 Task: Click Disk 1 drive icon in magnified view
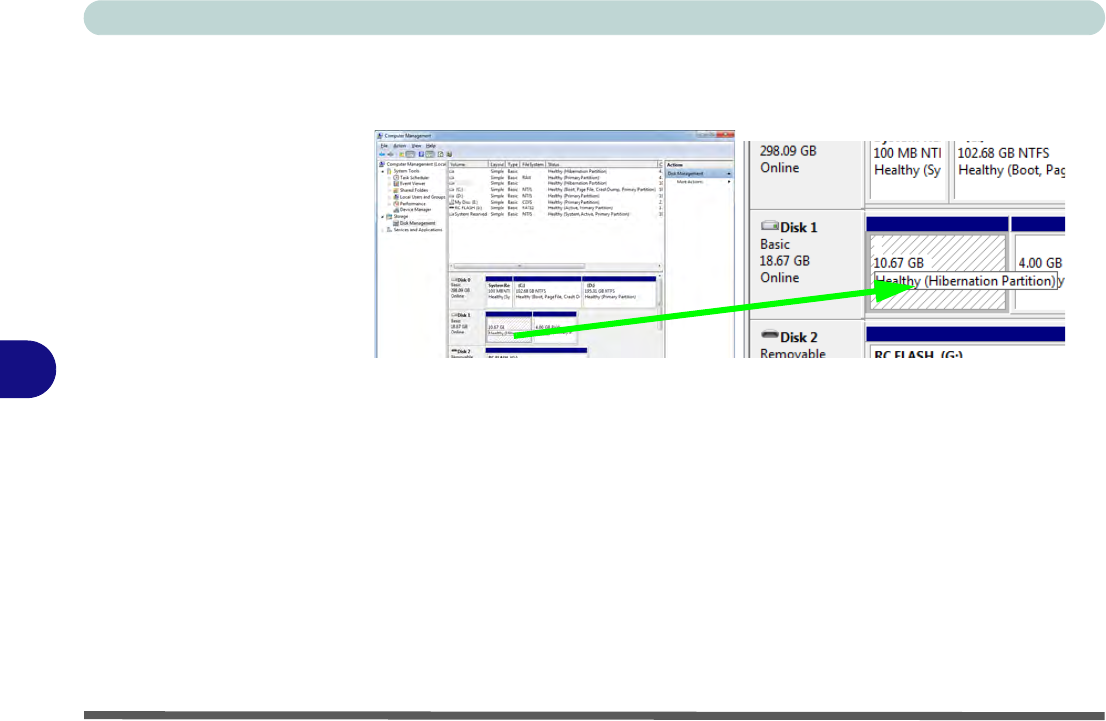769,226
